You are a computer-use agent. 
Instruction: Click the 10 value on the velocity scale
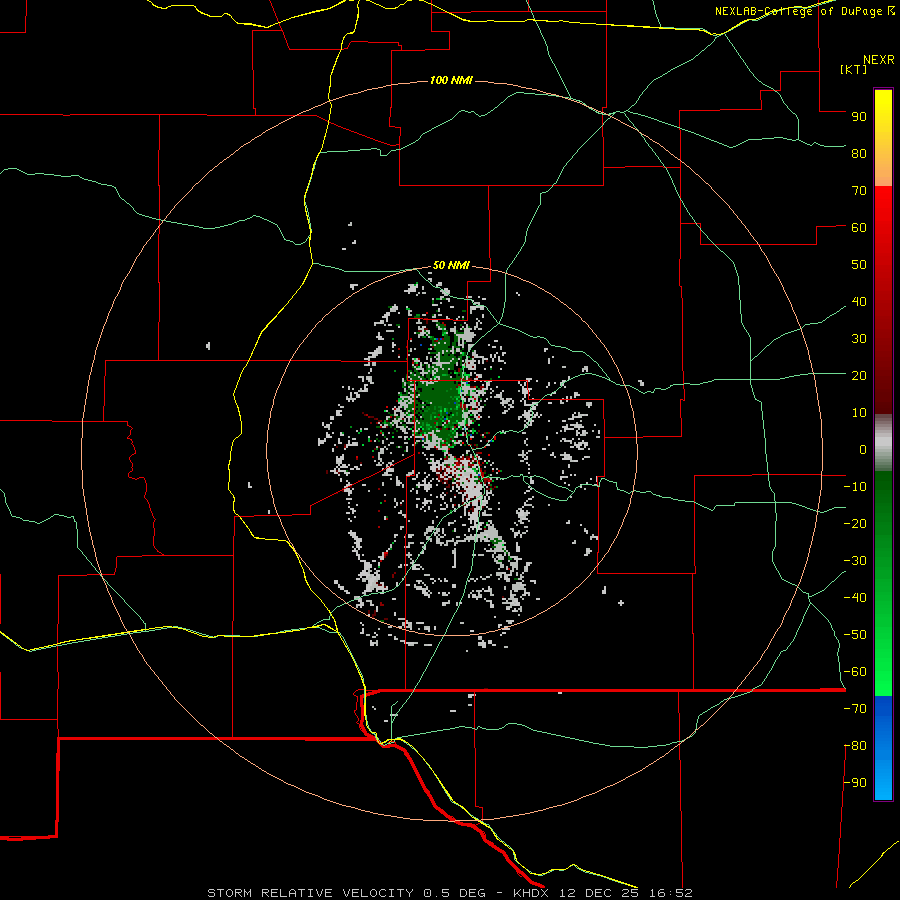tap(859, 413)
